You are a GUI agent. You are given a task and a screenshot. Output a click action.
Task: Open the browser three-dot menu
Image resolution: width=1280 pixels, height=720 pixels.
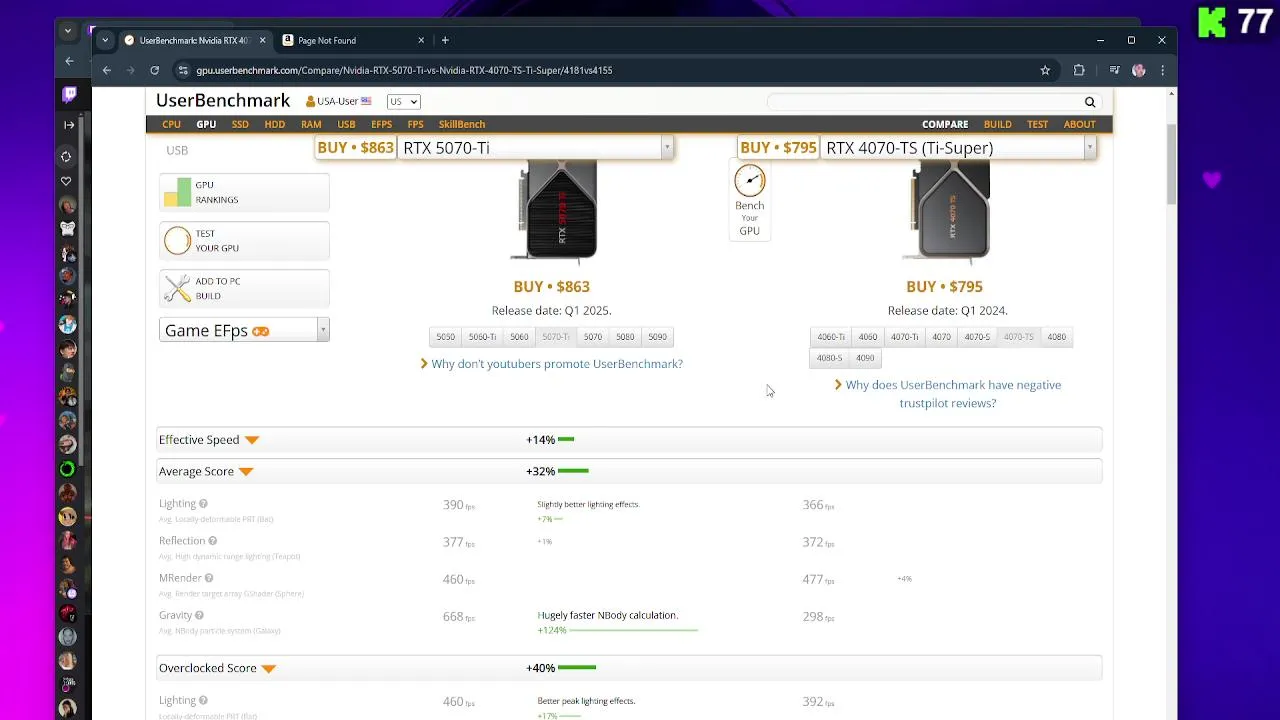click(1162, 70)
